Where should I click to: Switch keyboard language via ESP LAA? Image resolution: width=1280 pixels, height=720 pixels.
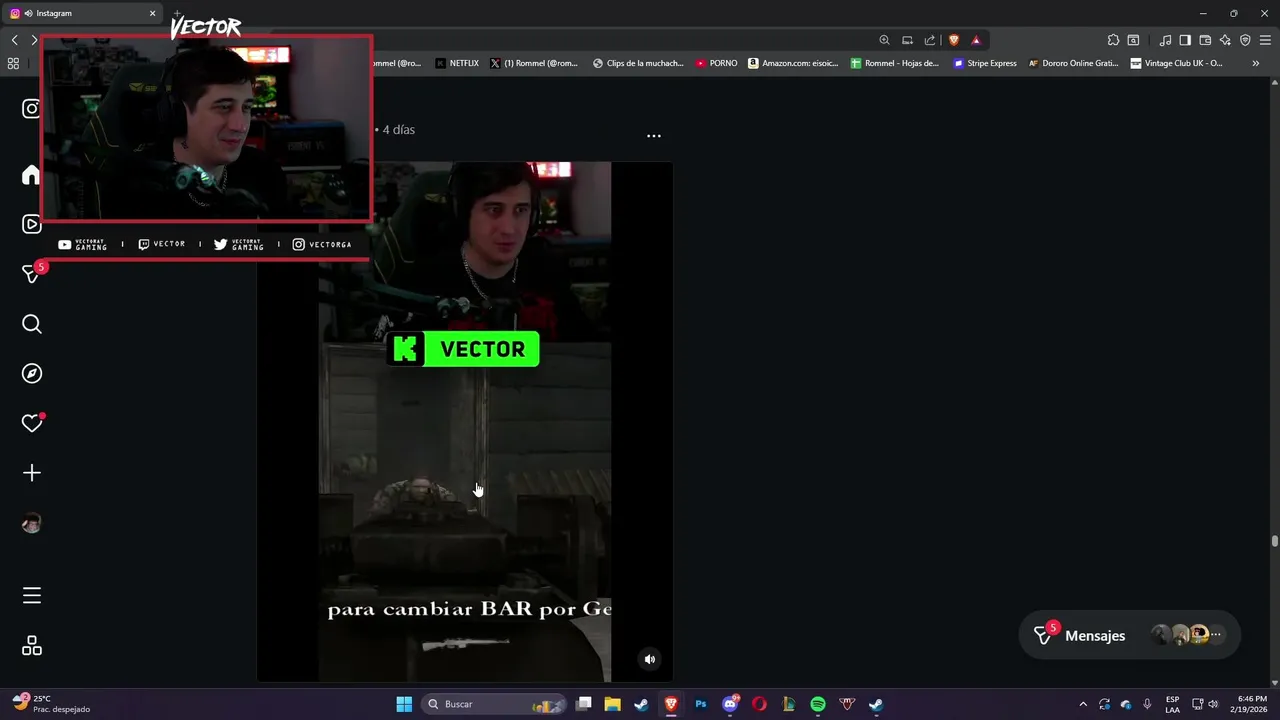[1173, 704]
